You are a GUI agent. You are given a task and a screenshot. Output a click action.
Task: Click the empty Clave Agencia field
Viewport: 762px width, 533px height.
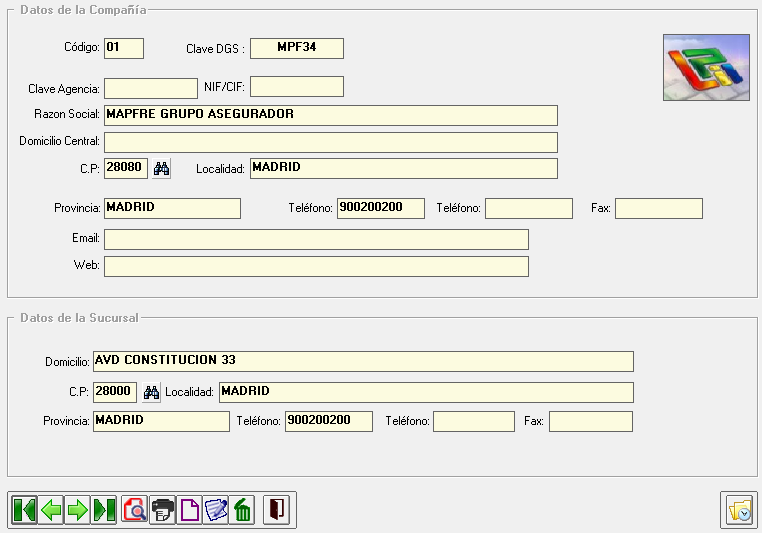point(151,88)
